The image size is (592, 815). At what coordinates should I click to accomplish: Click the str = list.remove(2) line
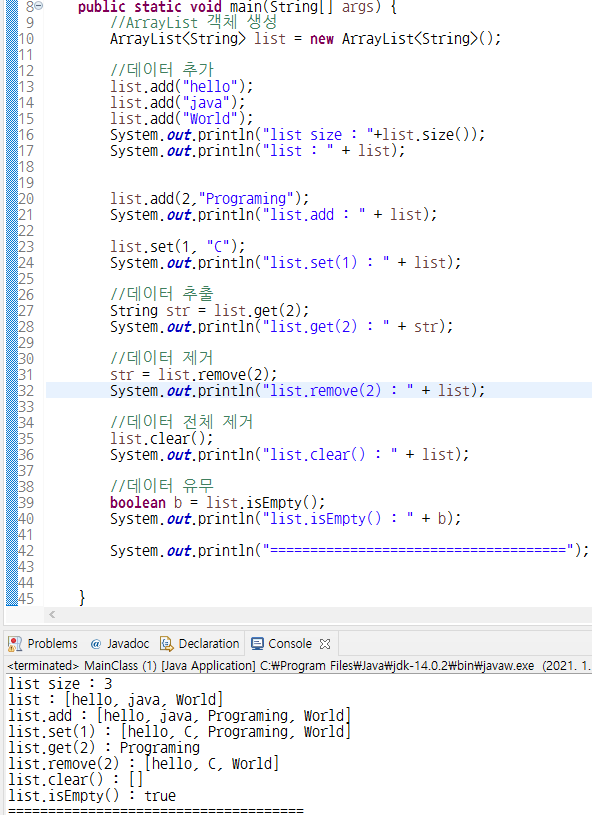click(x=193, y=374)
